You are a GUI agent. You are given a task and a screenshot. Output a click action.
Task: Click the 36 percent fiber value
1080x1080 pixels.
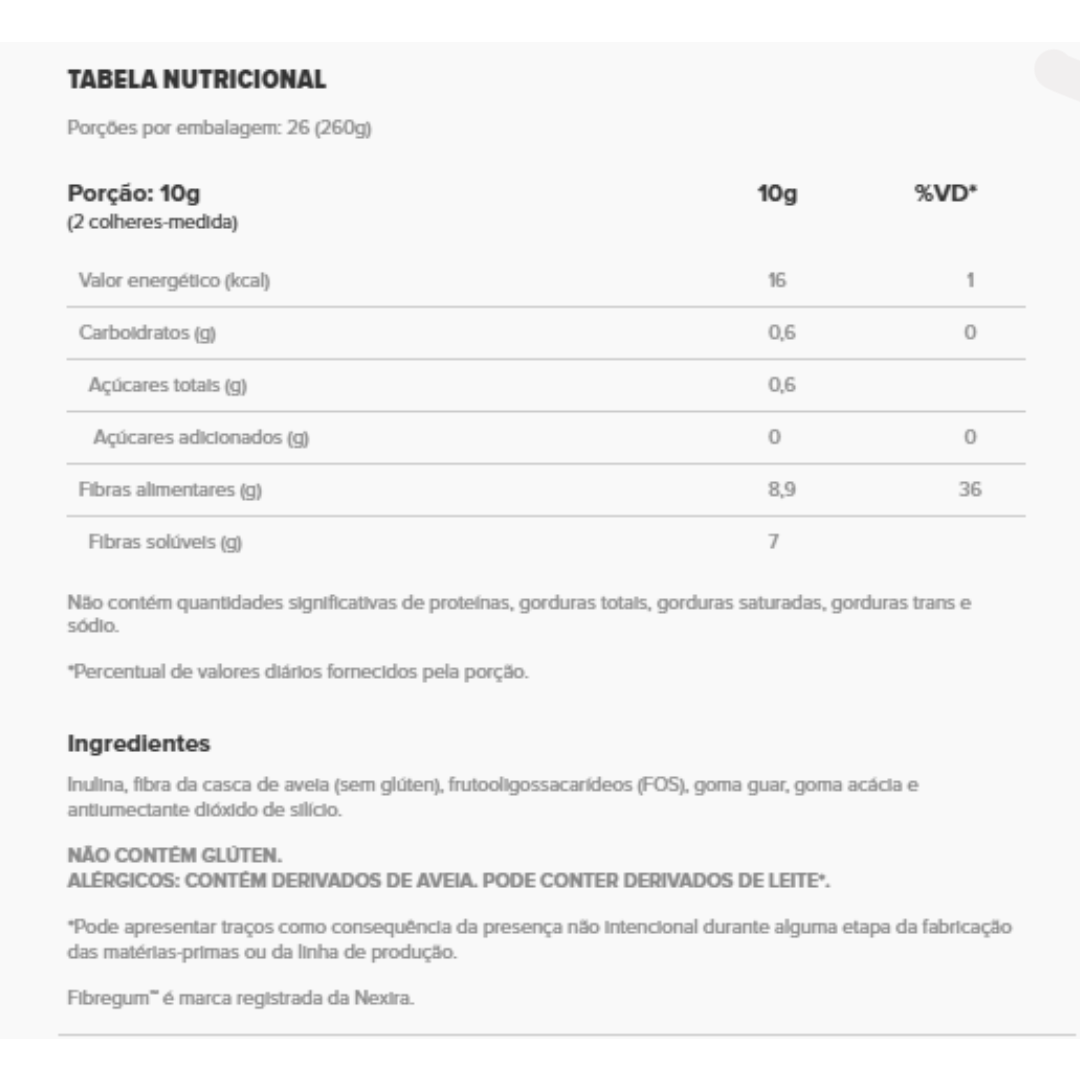[970, 489]
